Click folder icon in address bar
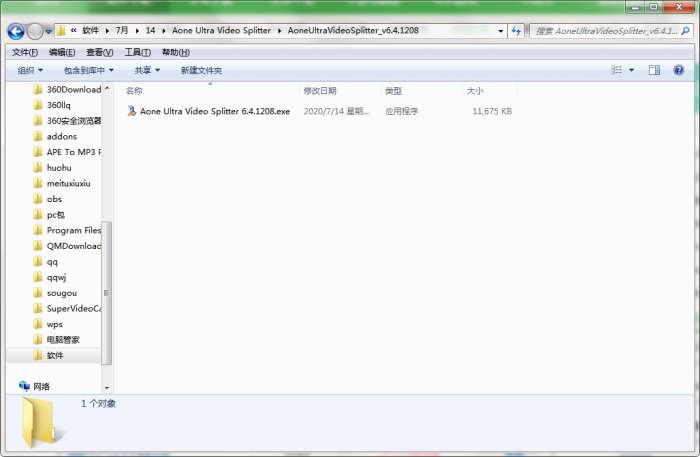700x457 pixels. point(61,31)
